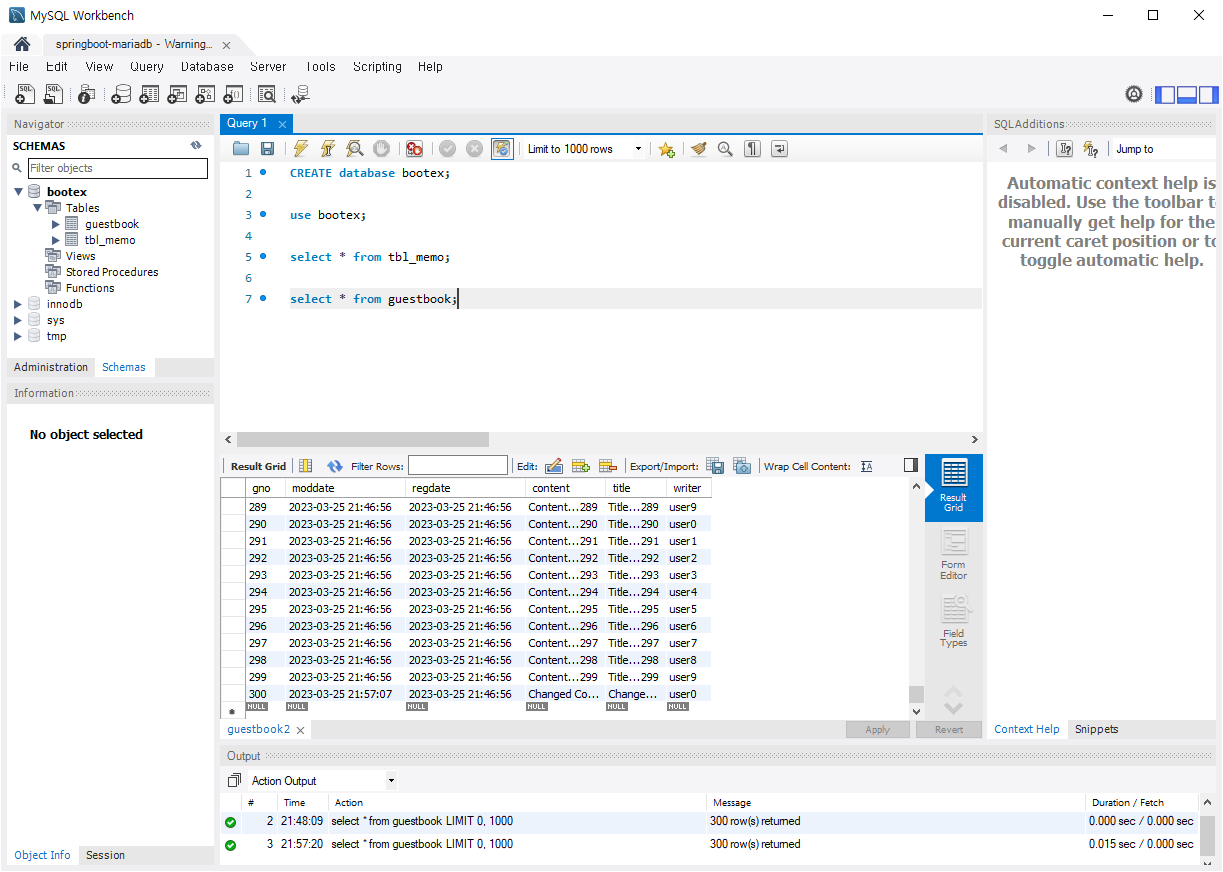Screen dimensions: 1223x872
Task: Open the object inspector icon
Action: click(86, 94)
